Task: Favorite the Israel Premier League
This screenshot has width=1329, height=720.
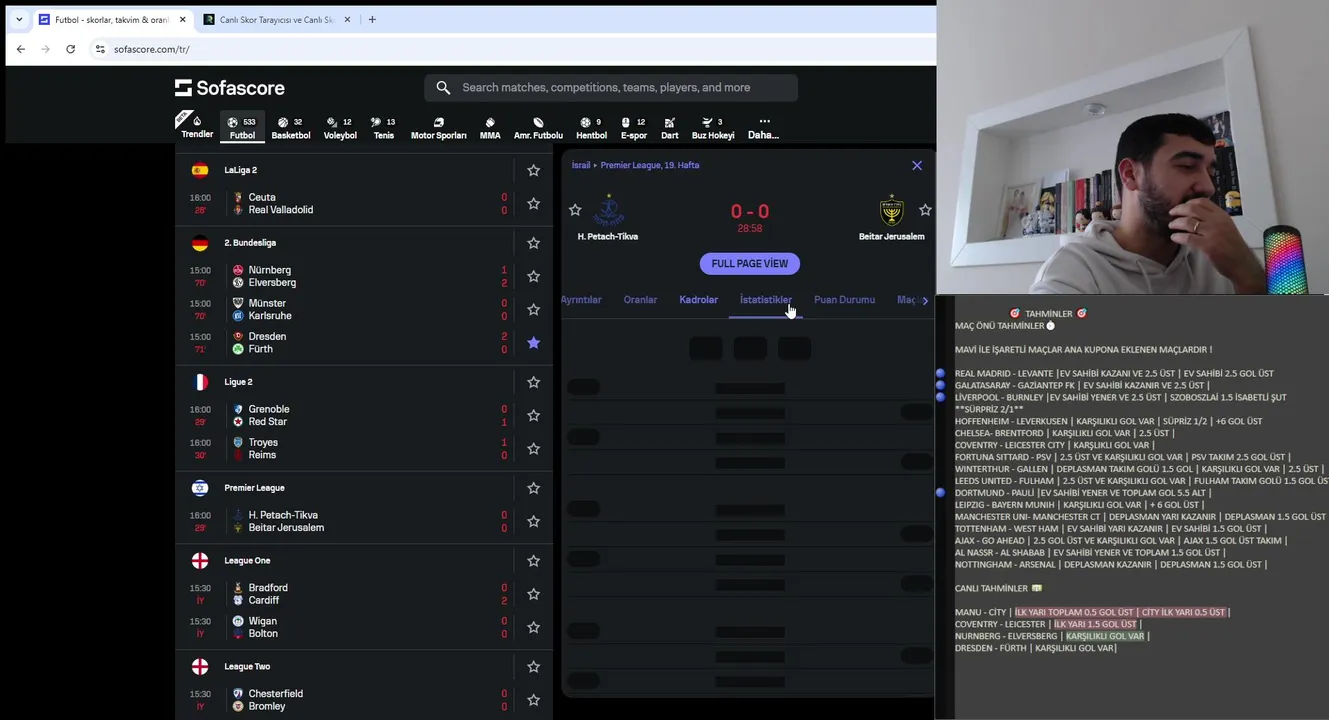Action: click(533, 488)
